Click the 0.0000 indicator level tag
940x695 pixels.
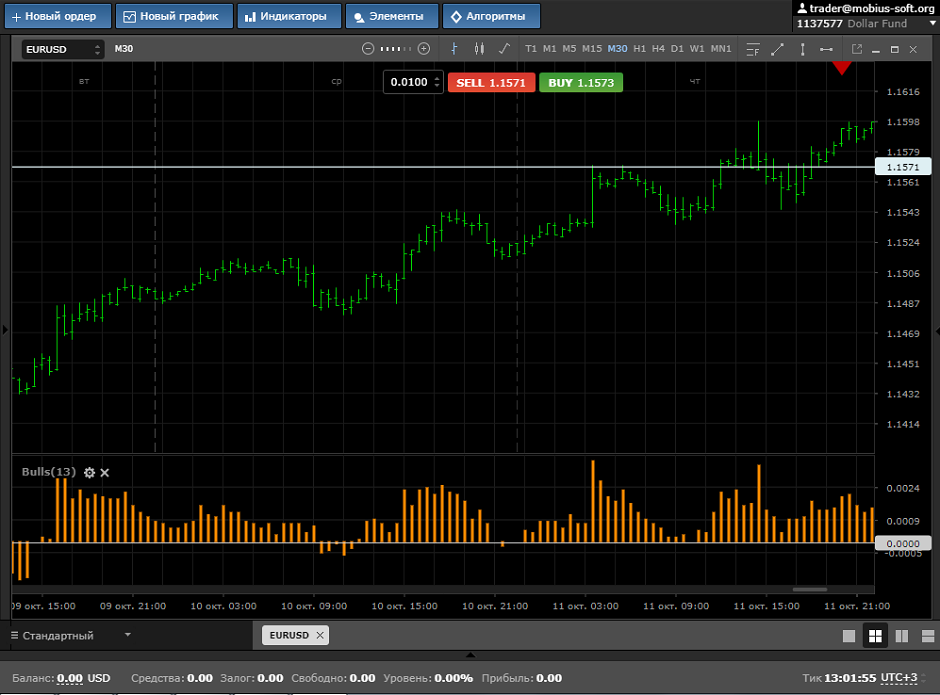pos(903,543)
